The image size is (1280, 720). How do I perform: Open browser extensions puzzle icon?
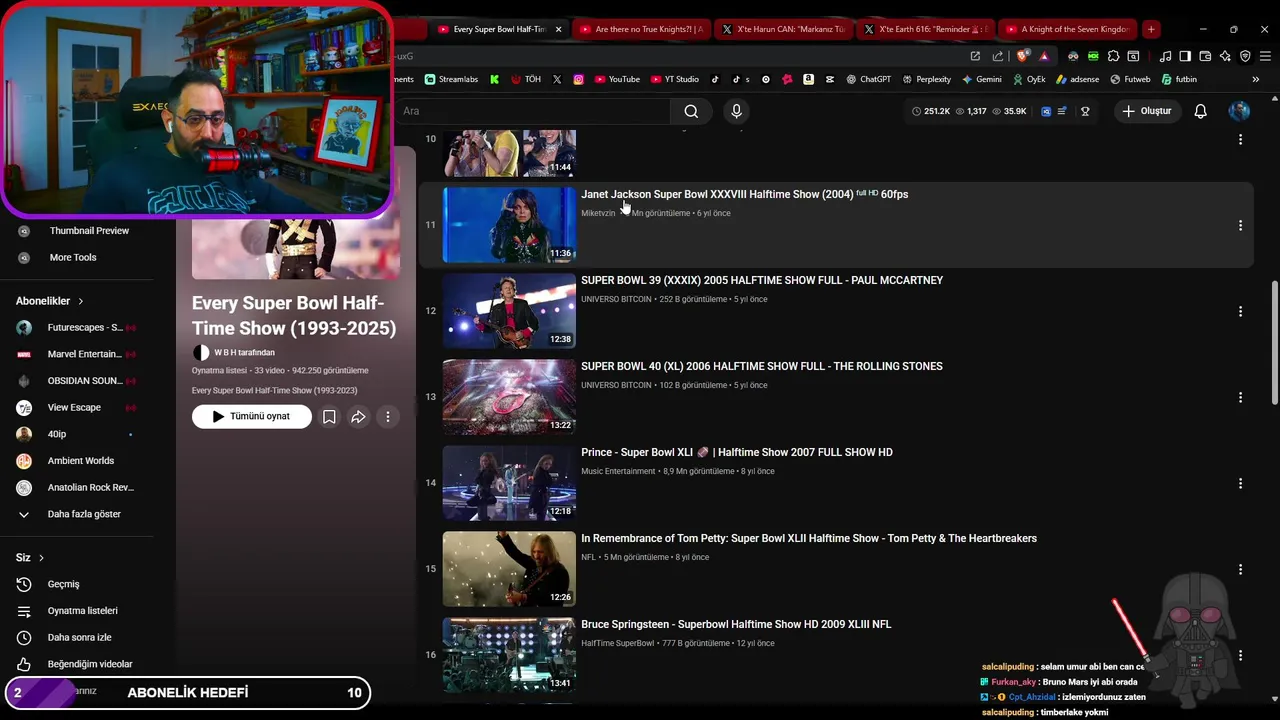[1114, 56]
